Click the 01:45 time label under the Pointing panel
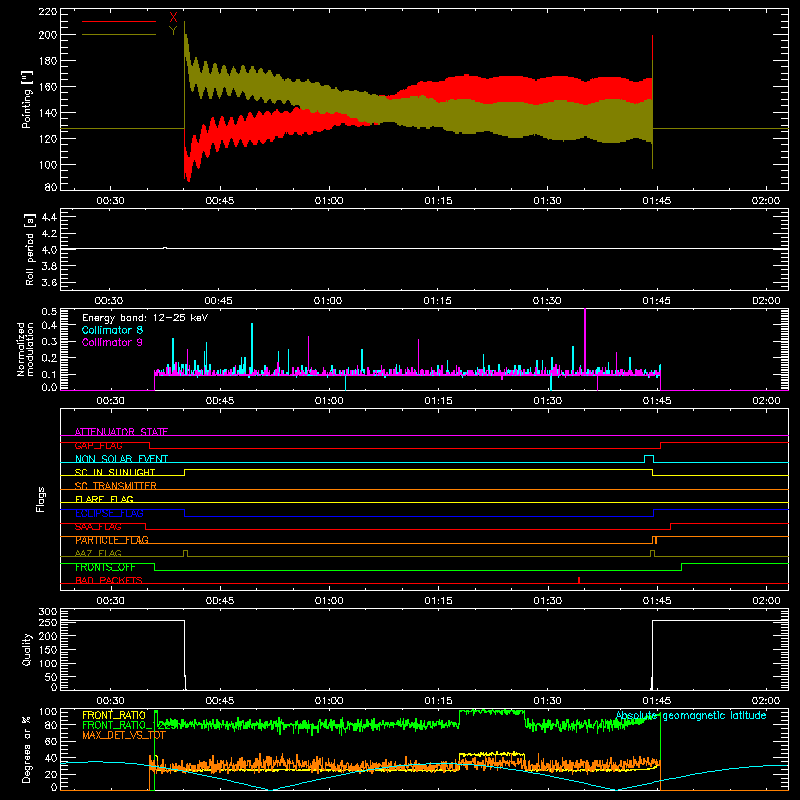This screenshot has width=800, height=800. (x=657, y=201)
